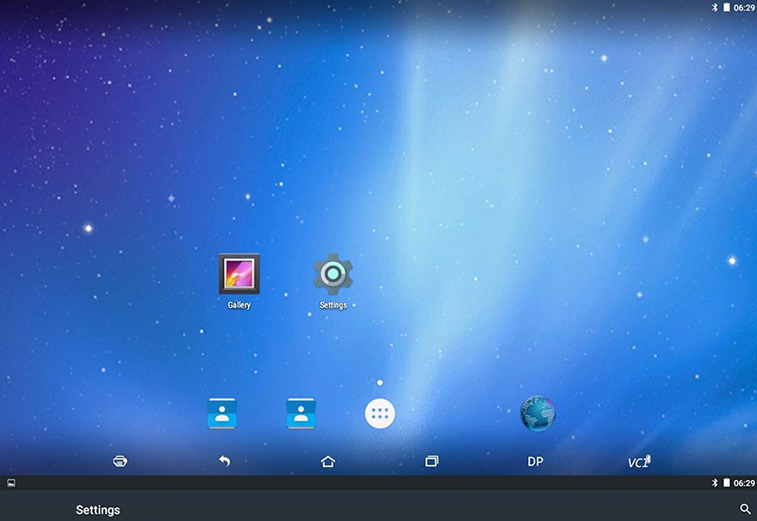The height and width of the screenshot is (521, 757).
Task: Show recent apps with the overlapping squares icon
Action: tap(432, 461)
